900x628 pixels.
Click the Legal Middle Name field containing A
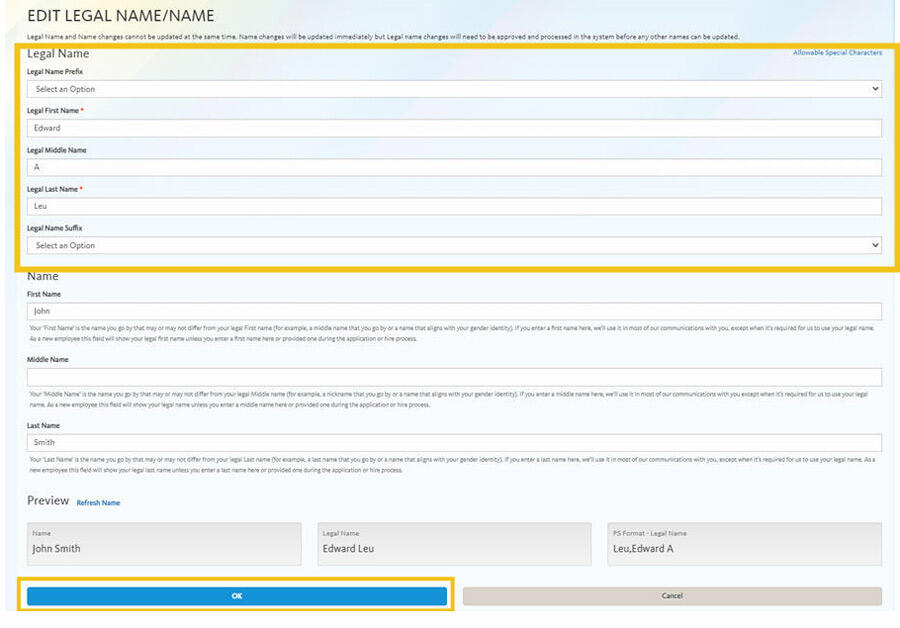[450, 167]
